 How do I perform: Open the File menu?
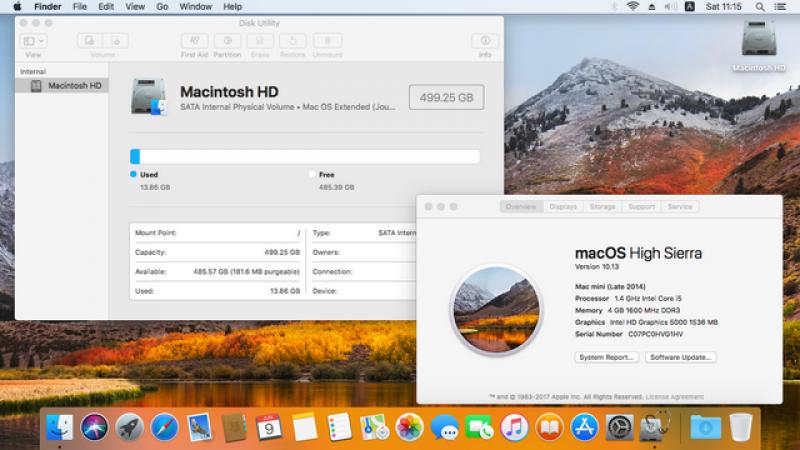tap(80, 7)
